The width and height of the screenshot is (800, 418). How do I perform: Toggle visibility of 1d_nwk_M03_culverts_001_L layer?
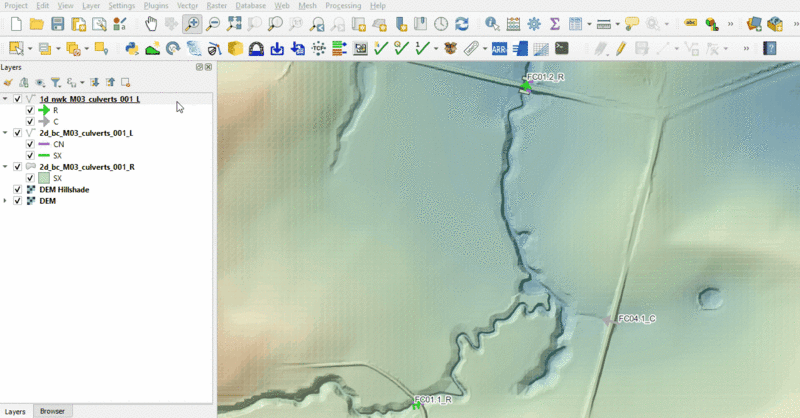pos(18,100)
